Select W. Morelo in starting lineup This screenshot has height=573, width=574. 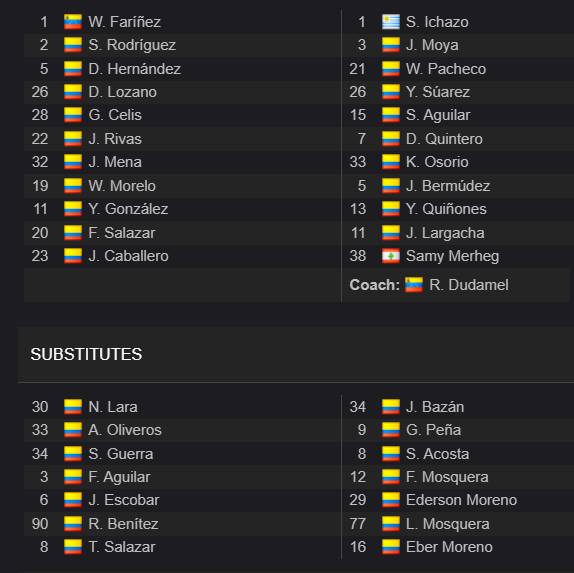(x=122, y=186)
